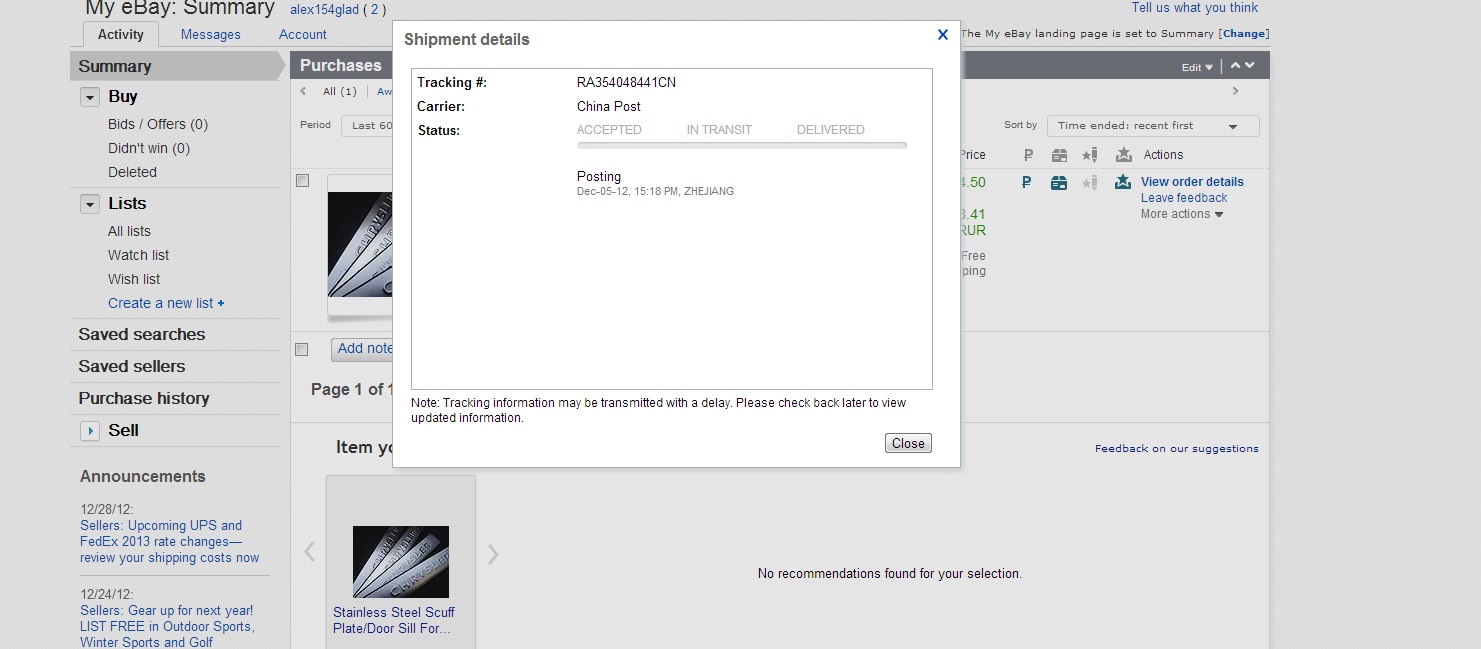
Task: Tick the checkbox beside the purchased item
Action: tap(303, 181)
